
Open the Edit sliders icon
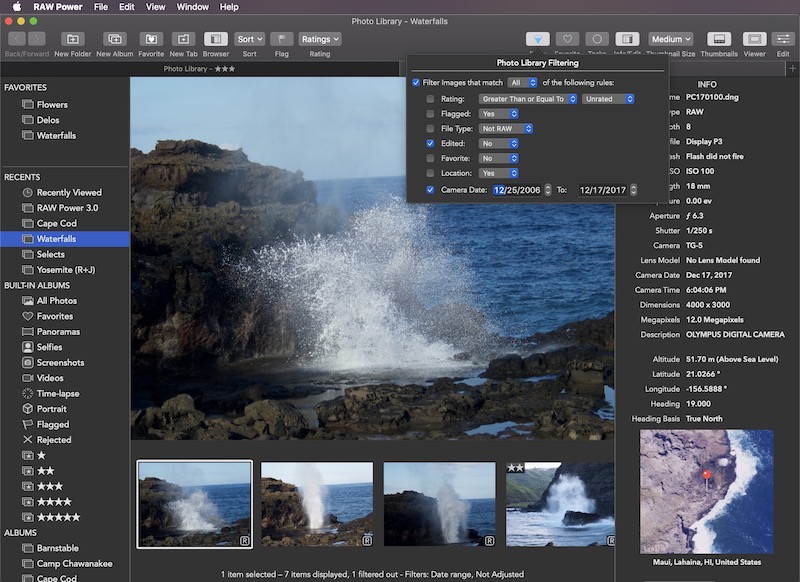pyautogui.click(x=783, y=39)
